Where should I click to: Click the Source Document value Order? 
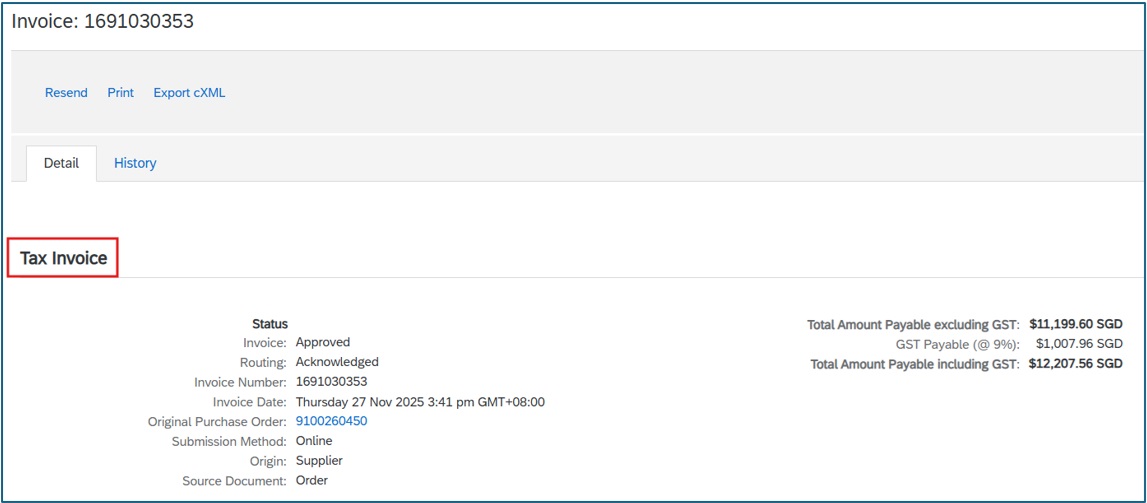point(312,481)
